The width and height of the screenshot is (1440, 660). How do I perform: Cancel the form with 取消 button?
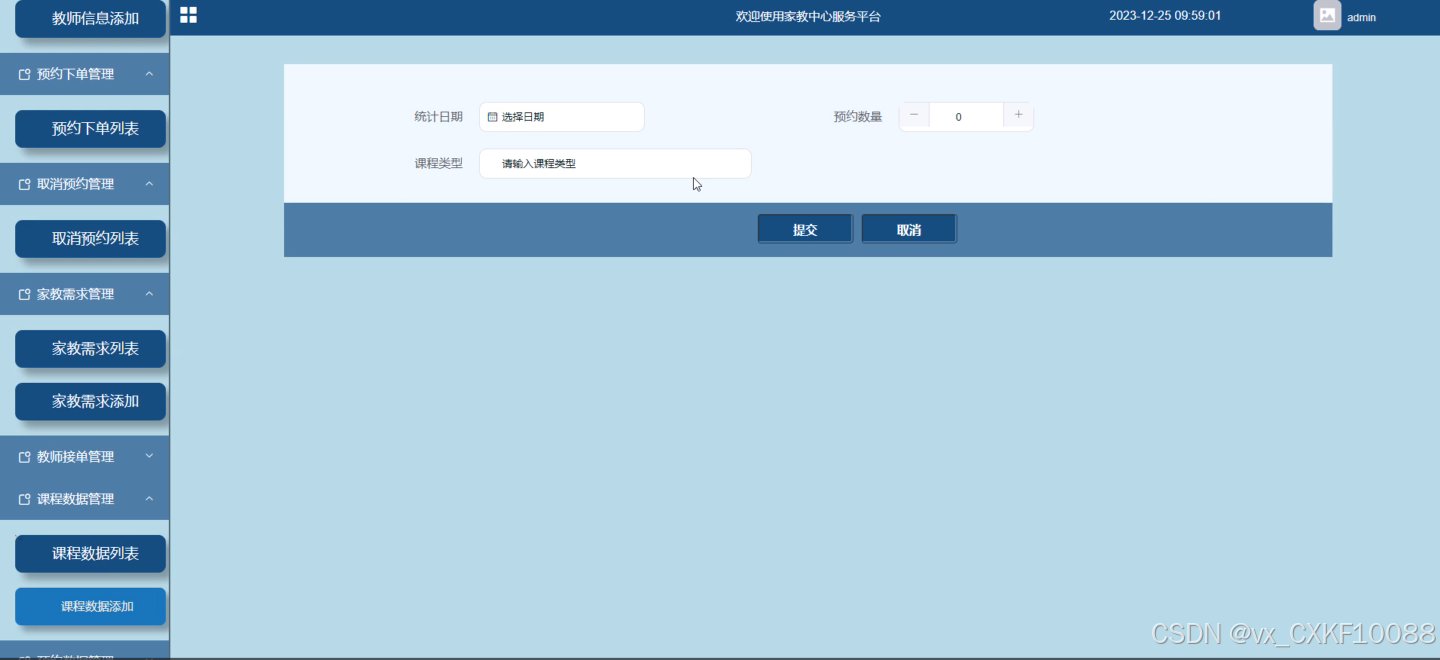pyautogui.click(x=909, y=229)
